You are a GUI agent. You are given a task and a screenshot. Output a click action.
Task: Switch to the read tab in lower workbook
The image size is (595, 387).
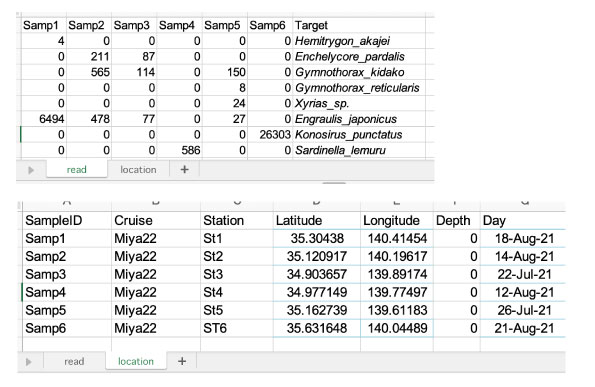(x=74, y=361)
